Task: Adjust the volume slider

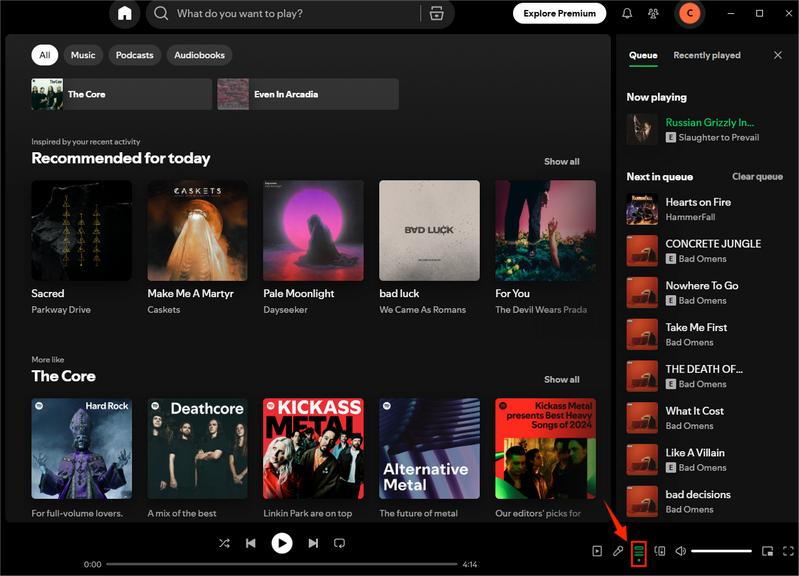Action: (722, 551)
